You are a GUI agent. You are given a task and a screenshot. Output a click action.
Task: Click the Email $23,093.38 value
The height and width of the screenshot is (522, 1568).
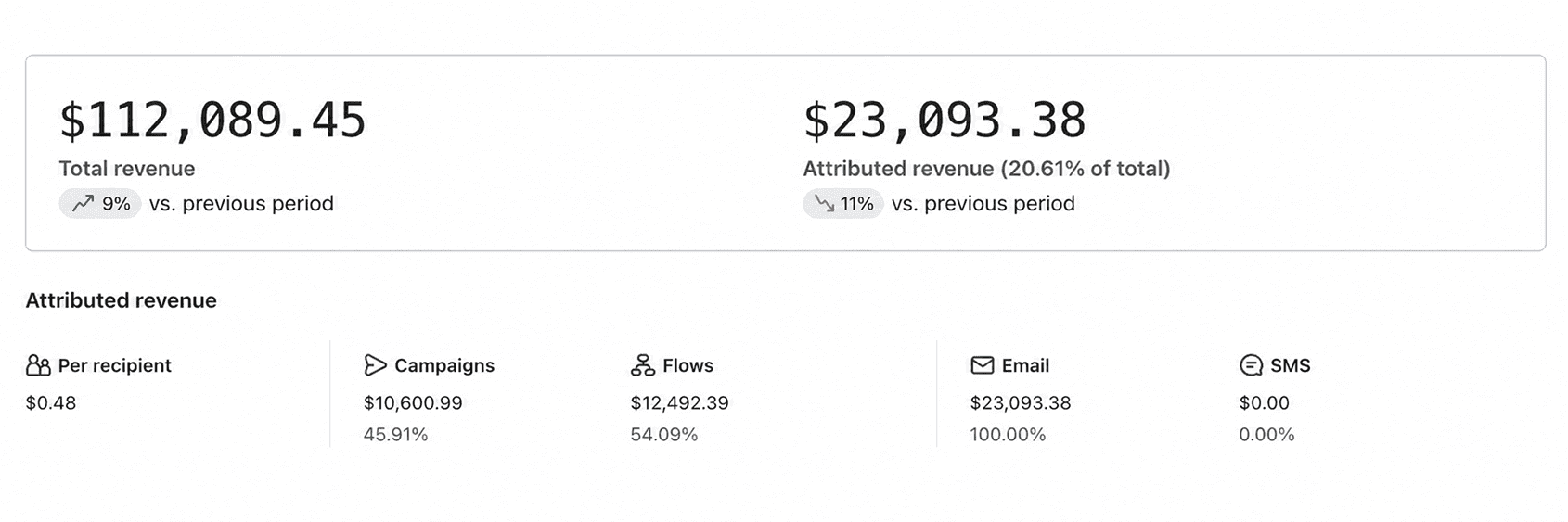[x=1021, y=402]
